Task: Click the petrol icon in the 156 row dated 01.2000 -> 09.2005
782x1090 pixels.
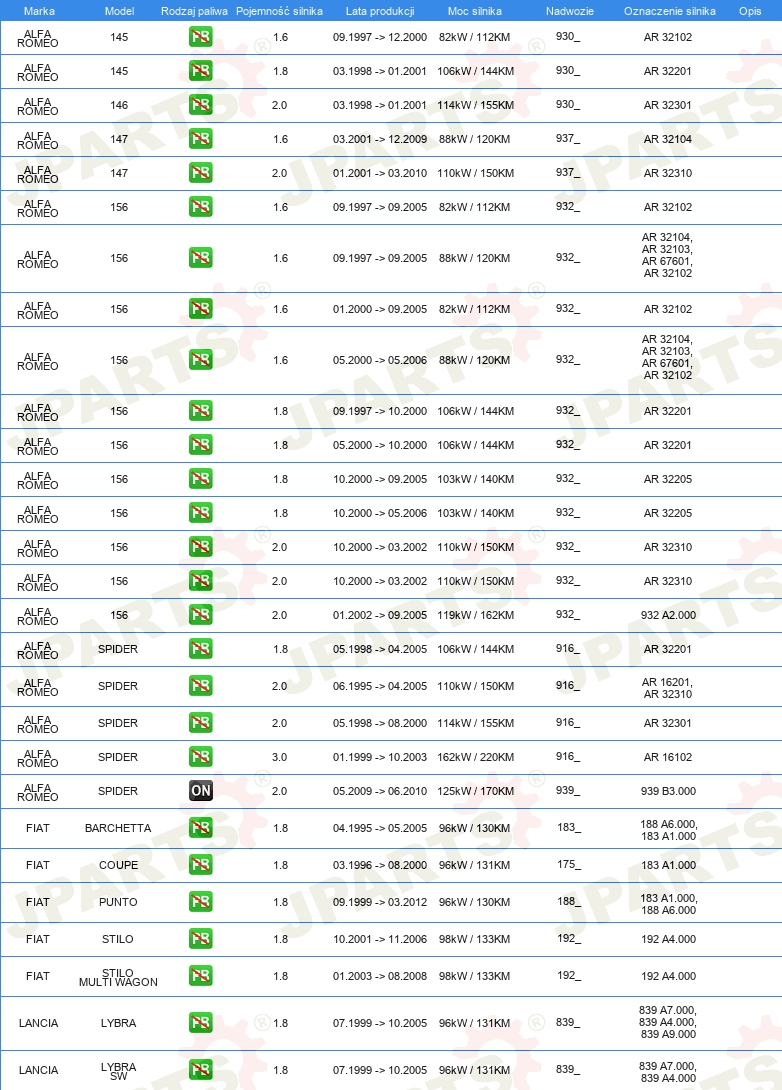Action: coord(201,309)
